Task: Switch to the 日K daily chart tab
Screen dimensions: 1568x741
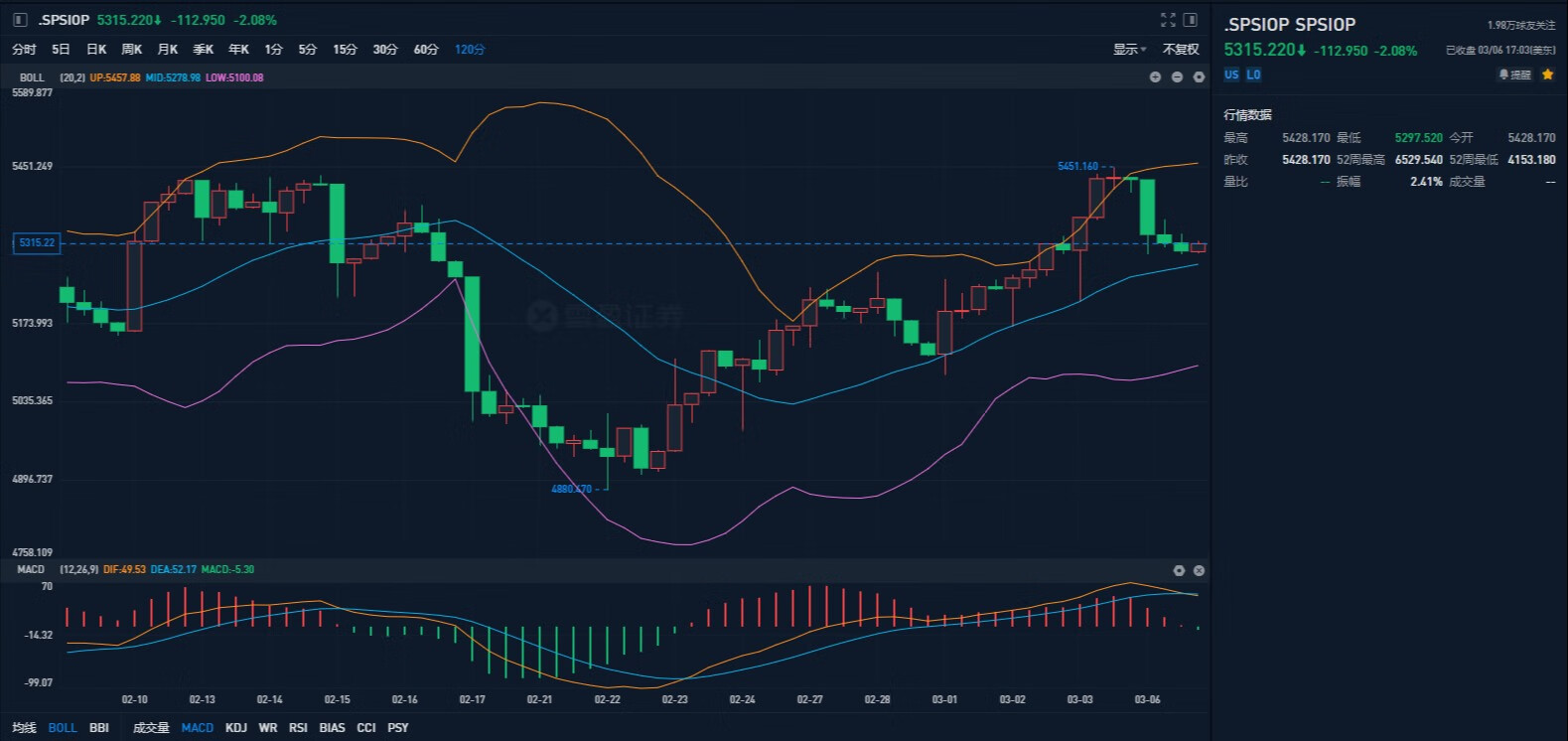Action: (96, 50)
